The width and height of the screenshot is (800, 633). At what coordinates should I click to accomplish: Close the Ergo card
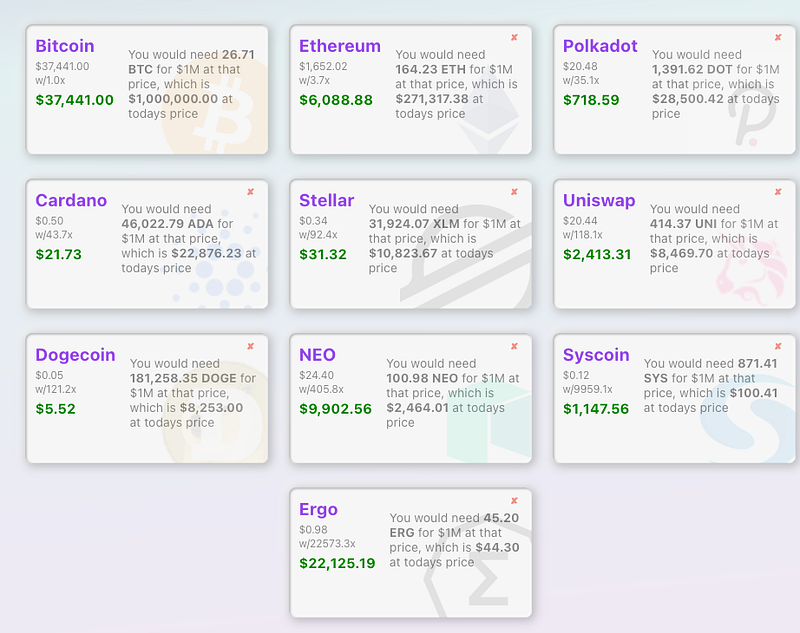coord(514,501)
